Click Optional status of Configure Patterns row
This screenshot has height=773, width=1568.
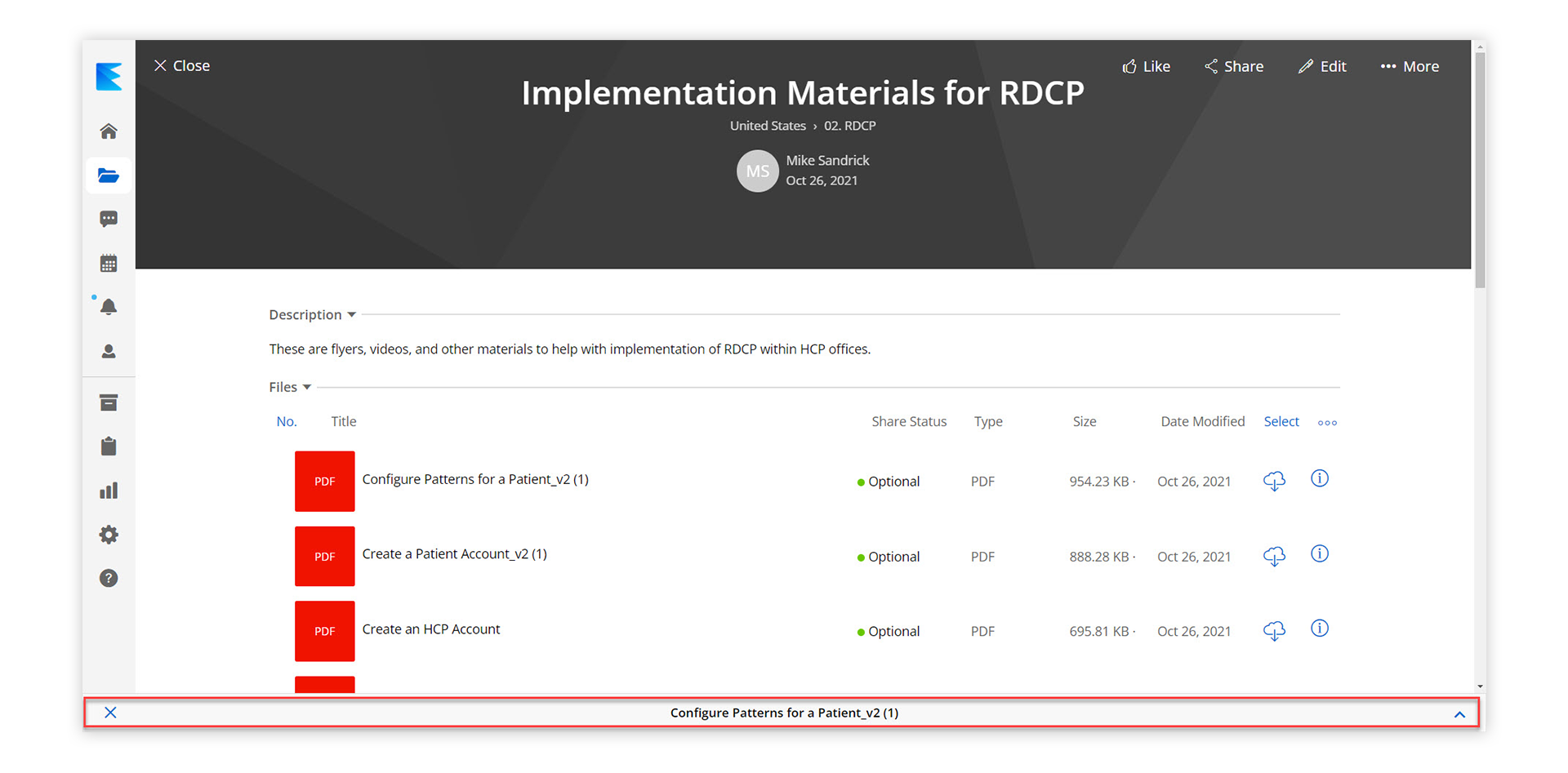(889, 482)
